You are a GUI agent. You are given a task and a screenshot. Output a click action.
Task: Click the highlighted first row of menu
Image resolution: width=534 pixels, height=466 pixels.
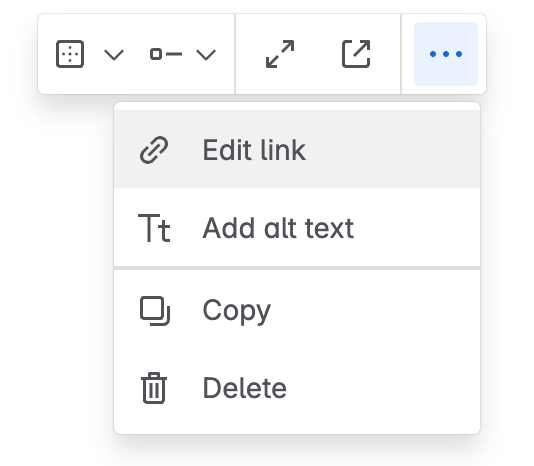(x=297, y=149)
